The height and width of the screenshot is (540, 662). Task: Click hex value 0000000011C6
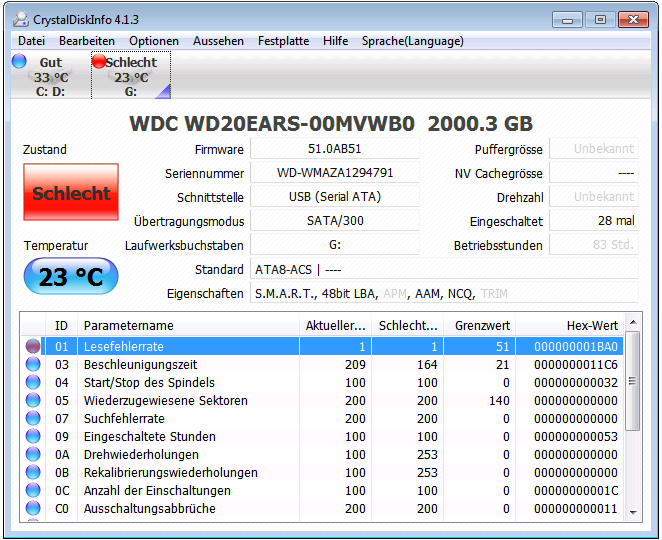tap(576, 364)
